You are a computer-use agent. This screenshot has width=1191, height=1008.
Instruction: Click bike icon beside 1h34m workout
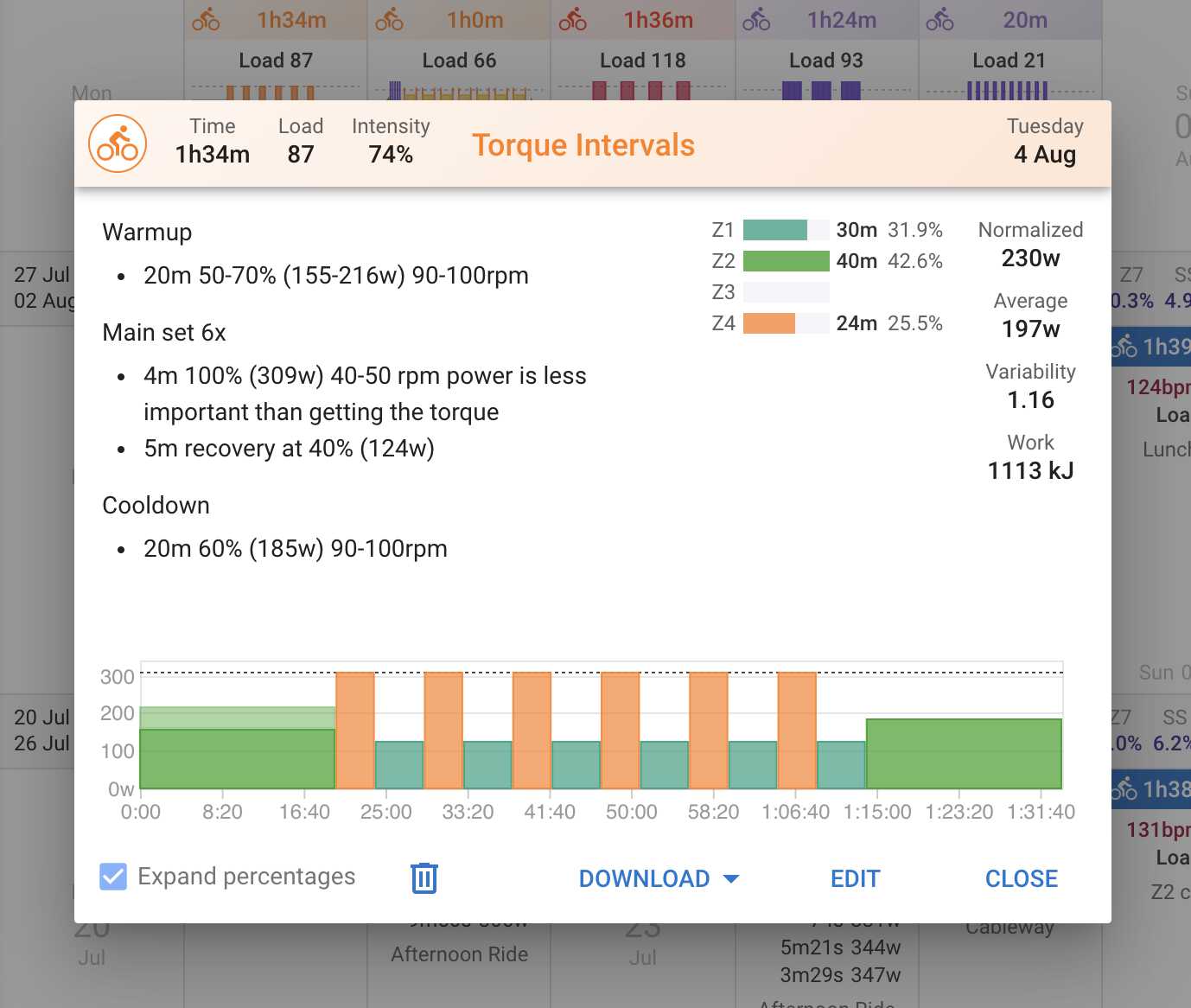click(x=206, y=19)
